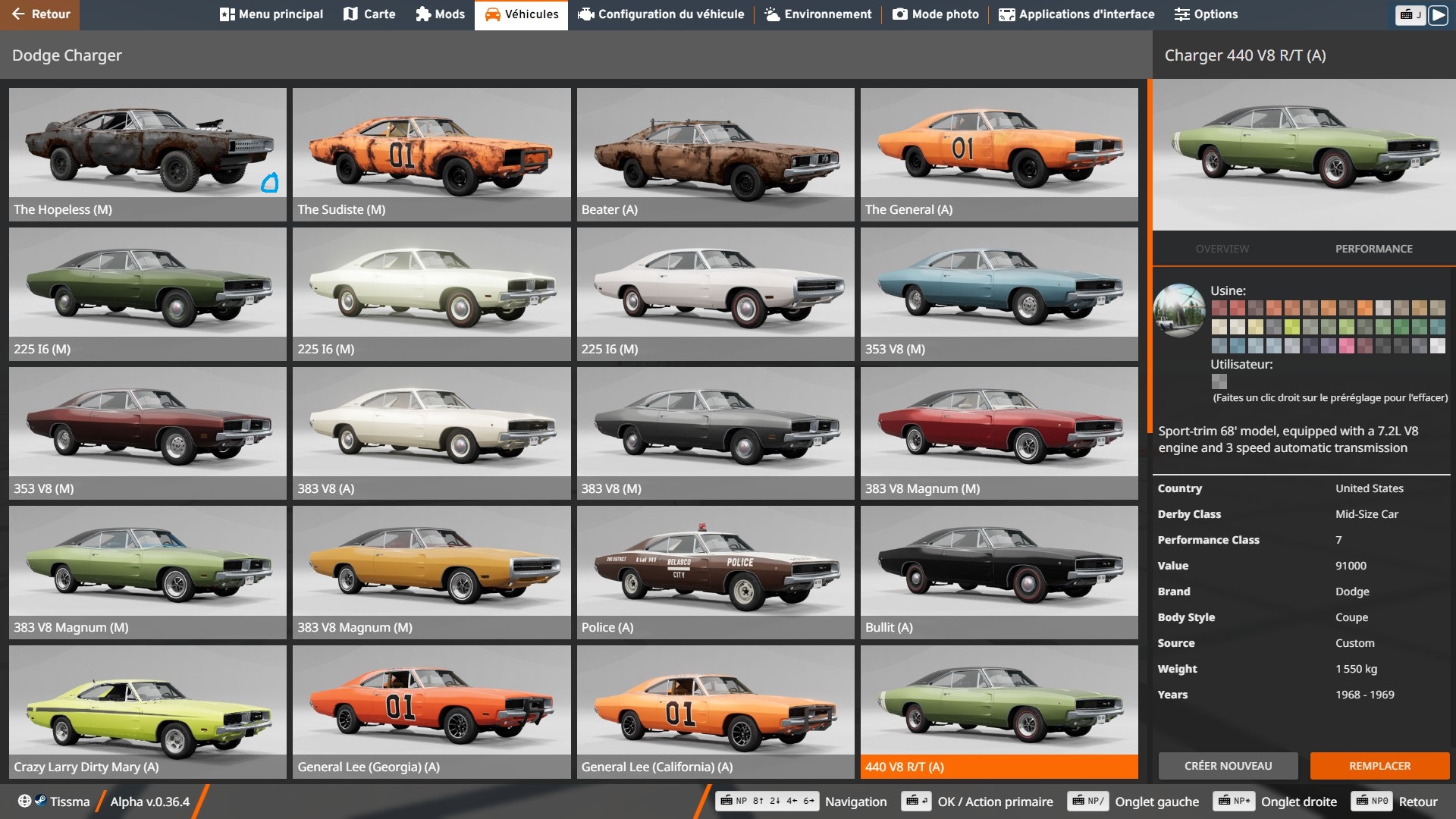The width and height of the screenshot is (1456, 819).
Task: Open the Environnement weather menu
Action: 818,14
